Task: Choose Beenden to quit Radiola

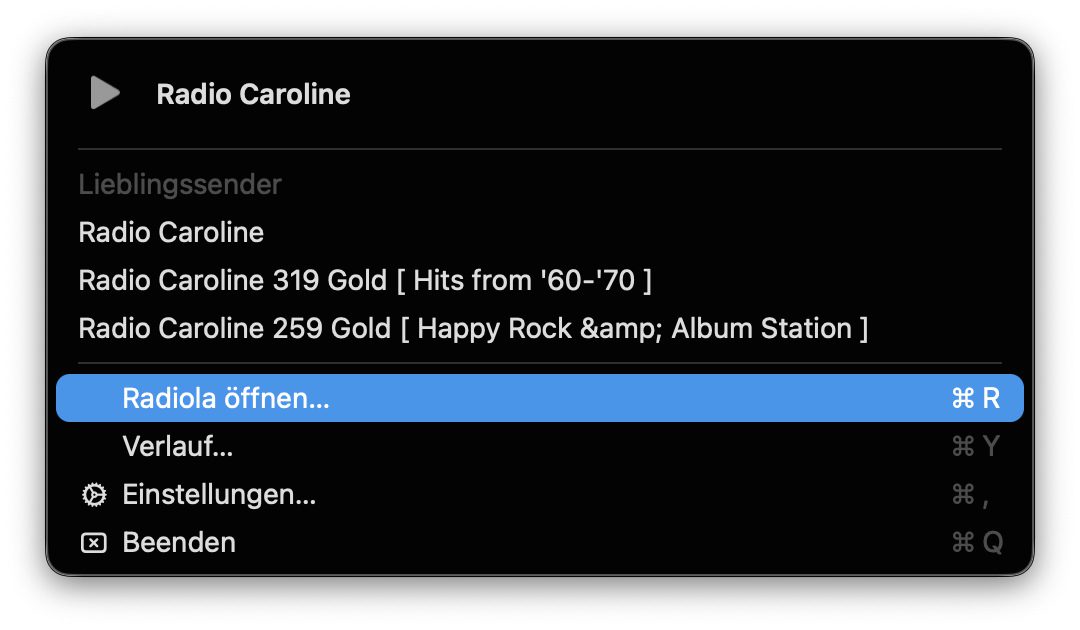Action: pos(179,543)
